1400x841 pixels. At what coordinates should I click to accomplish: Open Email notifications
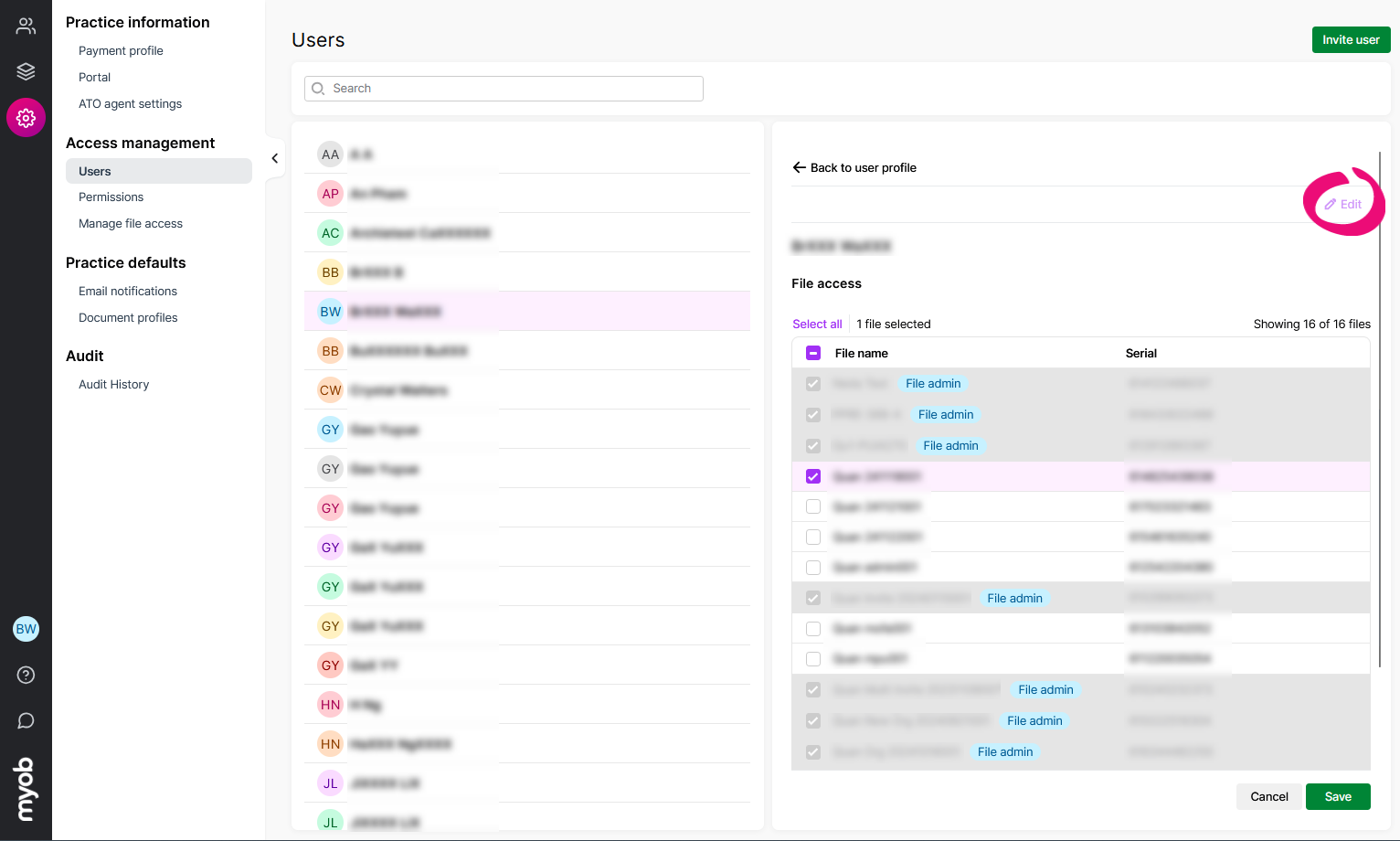(128, 292)
